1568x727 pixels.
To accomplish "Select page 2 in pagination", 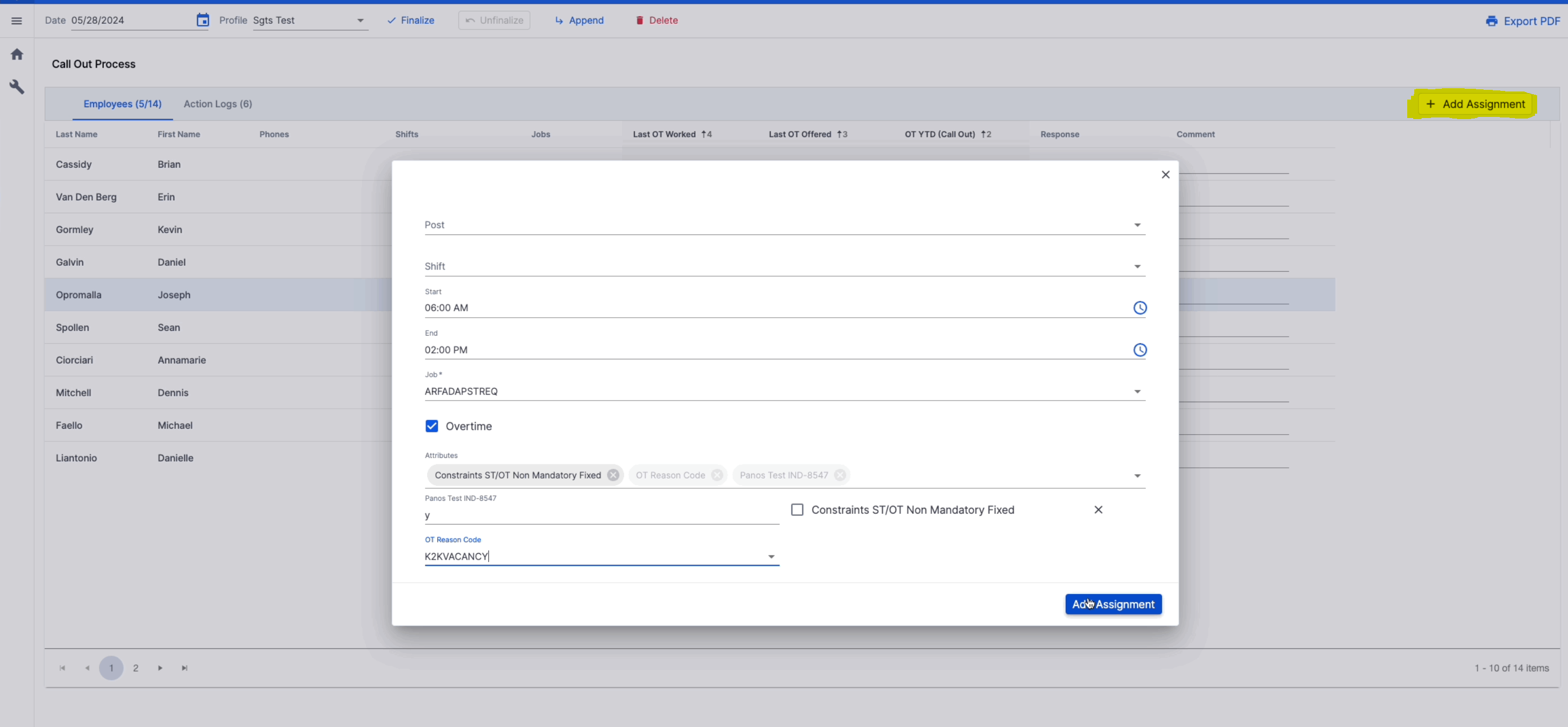I will coord(136,668).
